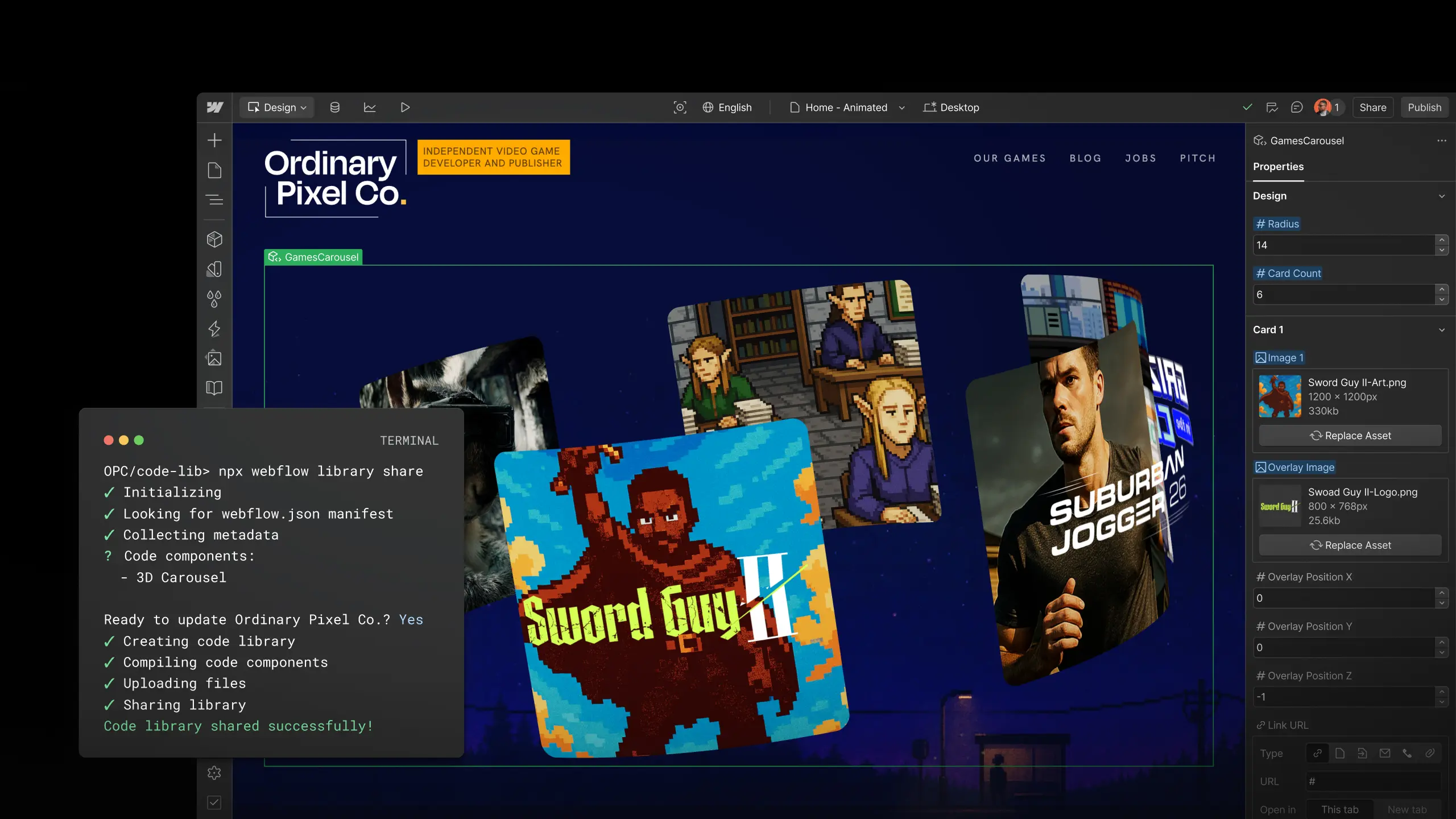Open the Design mode dropdown
The height and width of the screenshot is (819, 1456).
point(277,107)
